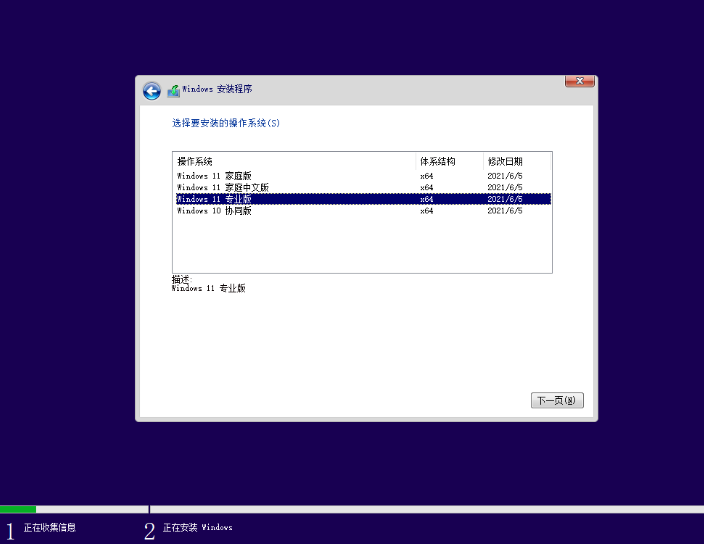The height and width of the screenshot is (544, 704).
Task: Click x64 in the Windows 10 协同版 row
Action: 426,211
